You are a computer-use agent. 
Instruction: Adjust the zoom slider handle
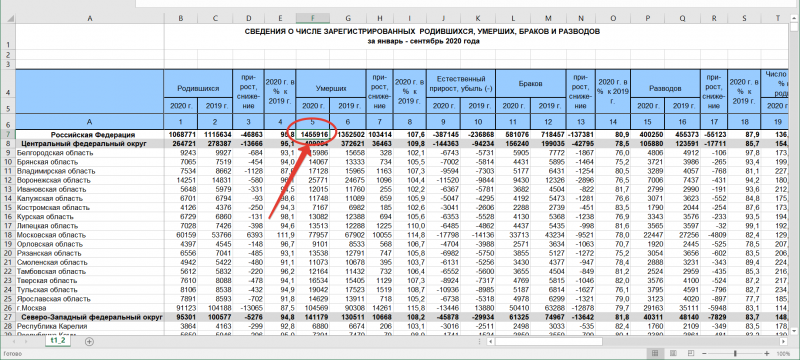735,353
